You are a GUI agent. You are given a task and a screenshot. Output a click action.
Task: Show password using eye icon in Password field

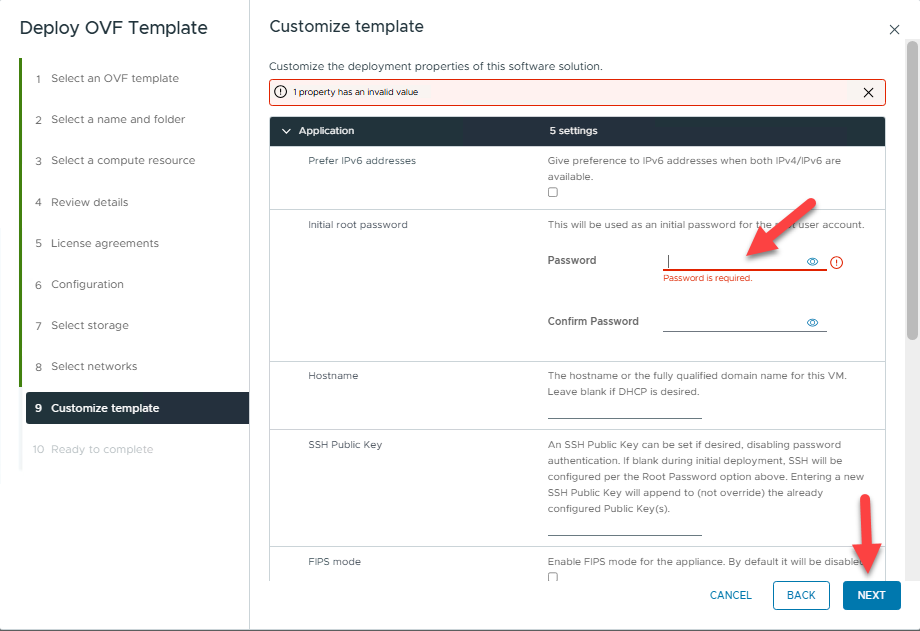tap(812, 262)
